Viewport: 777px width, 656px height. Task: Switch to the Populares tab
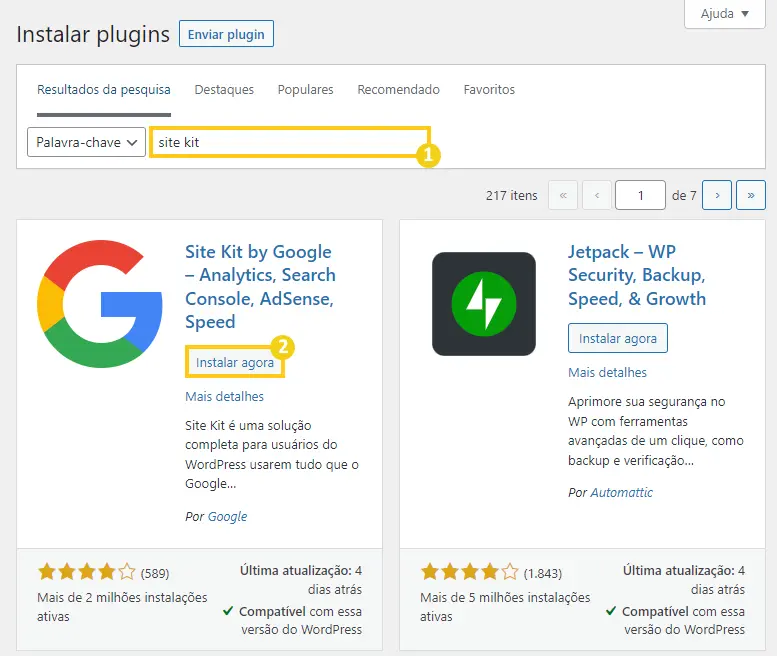pos(305,90)
